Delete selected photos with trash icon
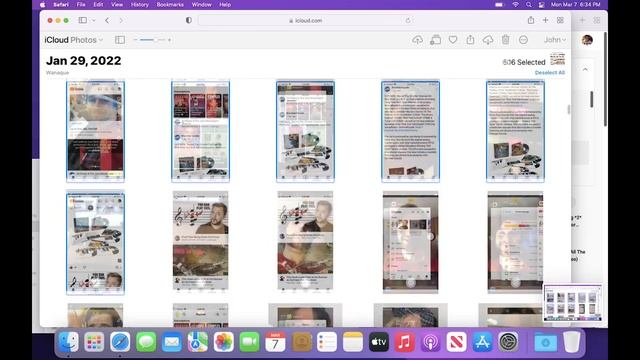The width and height of the screenshot is (640, 360). coord(505,40)
